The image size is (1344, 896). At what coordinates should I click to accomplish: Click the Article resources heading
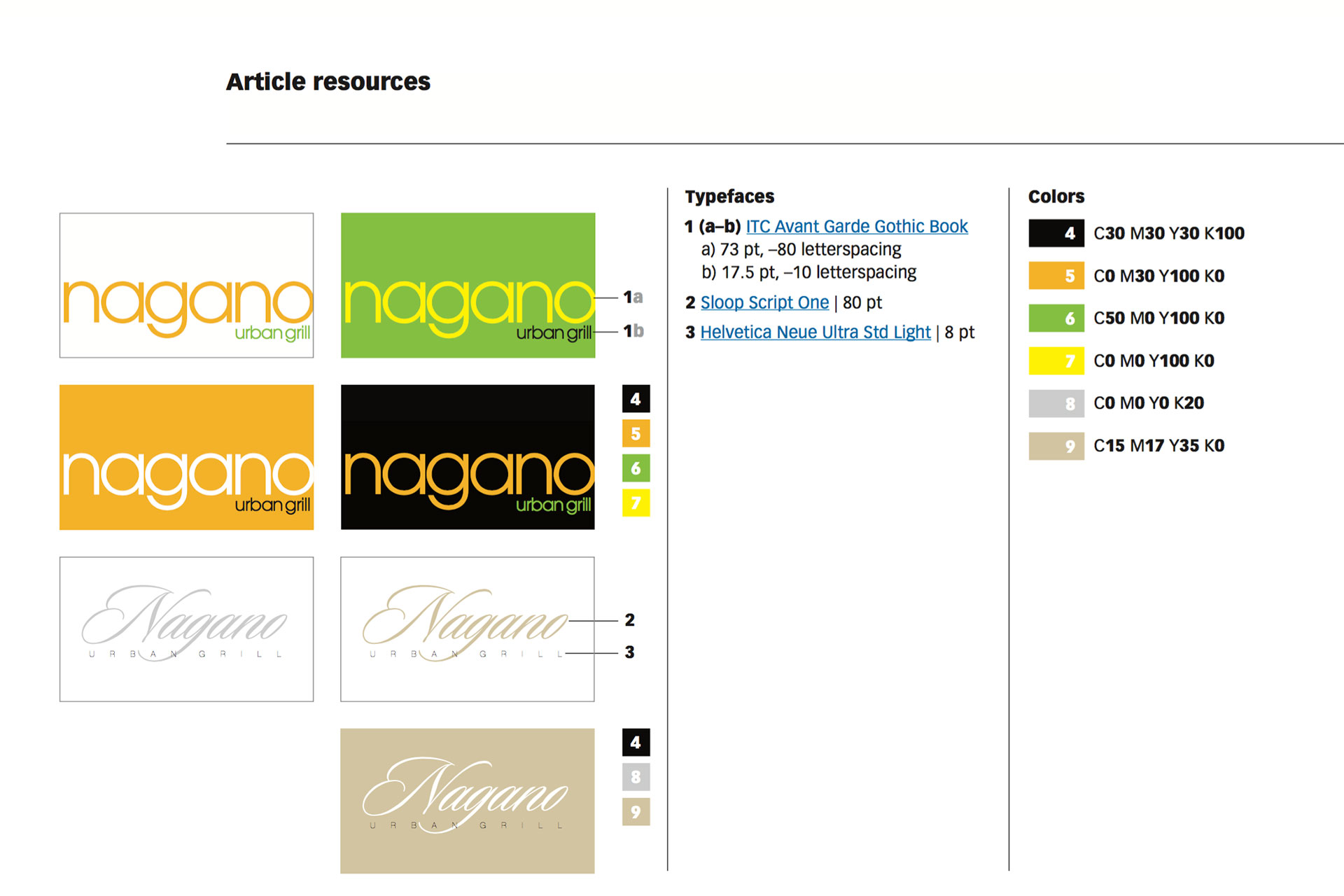328,82
